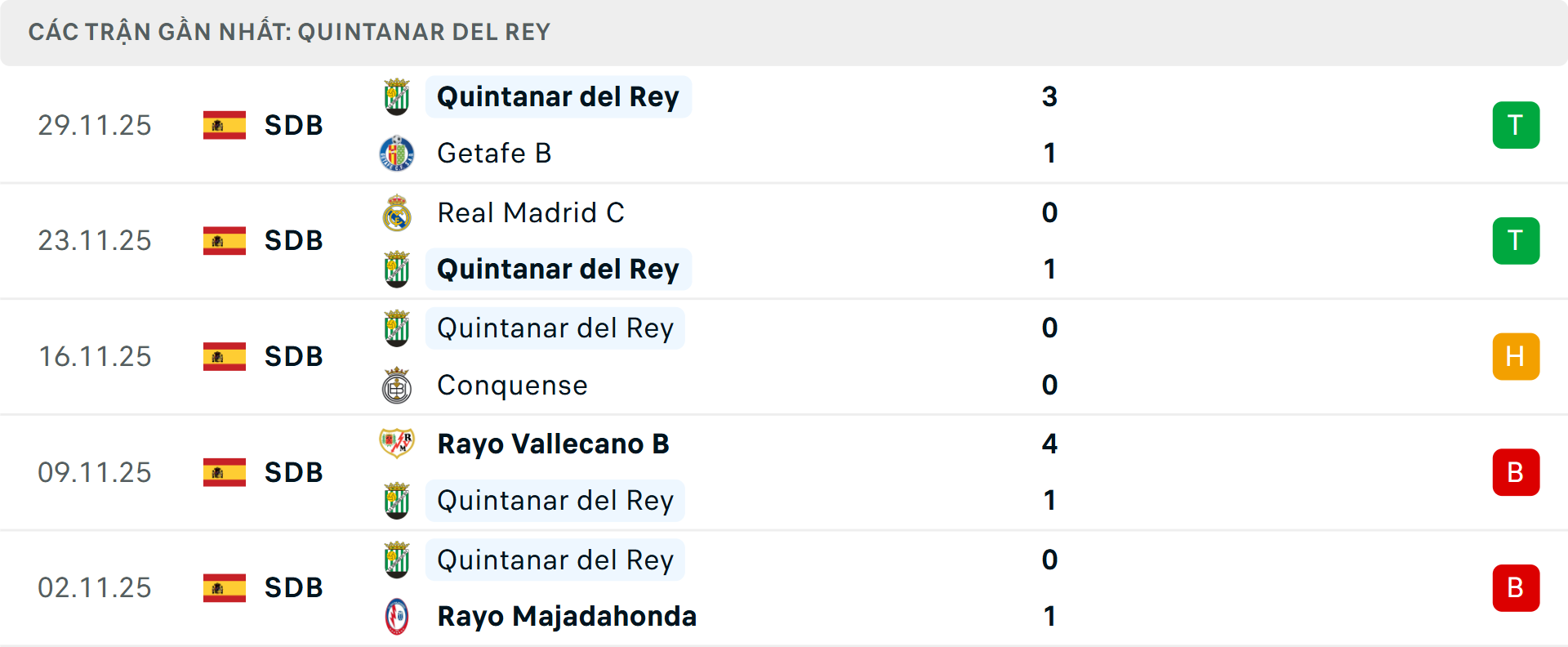Select Quintanar del Rey in 23.11.25 match
The width and height of the screenshot is (1568, 647).
pyautogui.click(x=558, y=270)
